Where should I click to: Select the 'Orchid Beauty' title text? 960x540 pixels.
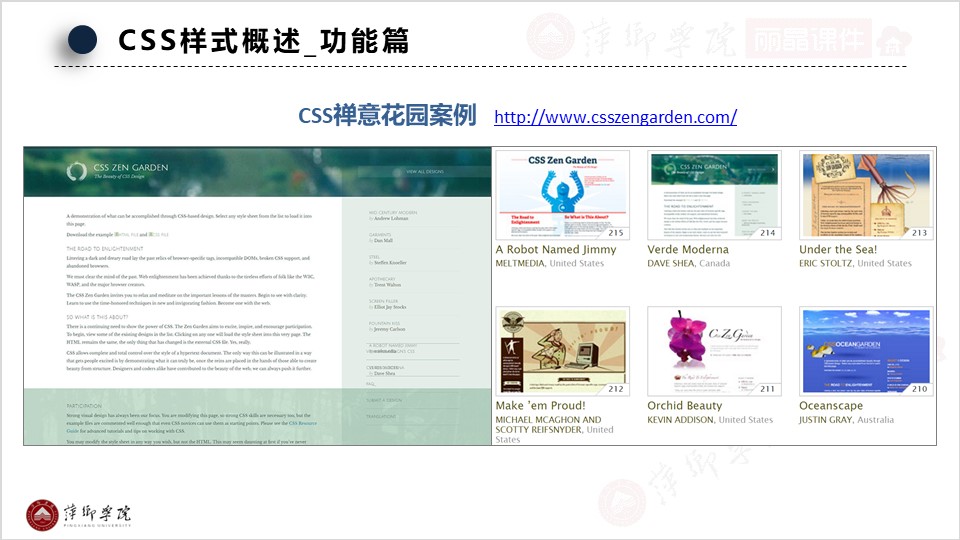pos(684,406)
